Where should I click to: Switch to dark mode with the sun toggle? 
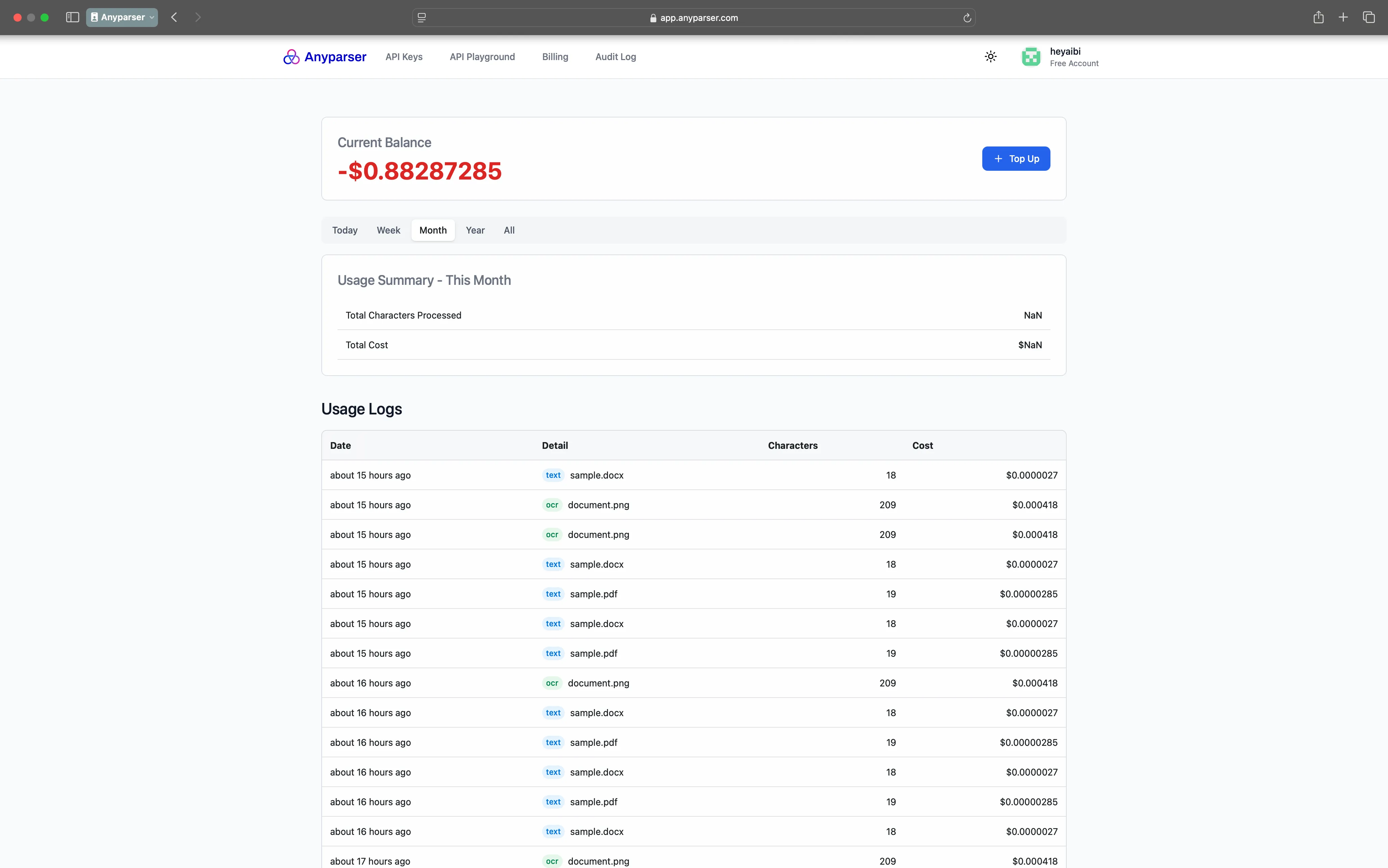click(990, 57)
